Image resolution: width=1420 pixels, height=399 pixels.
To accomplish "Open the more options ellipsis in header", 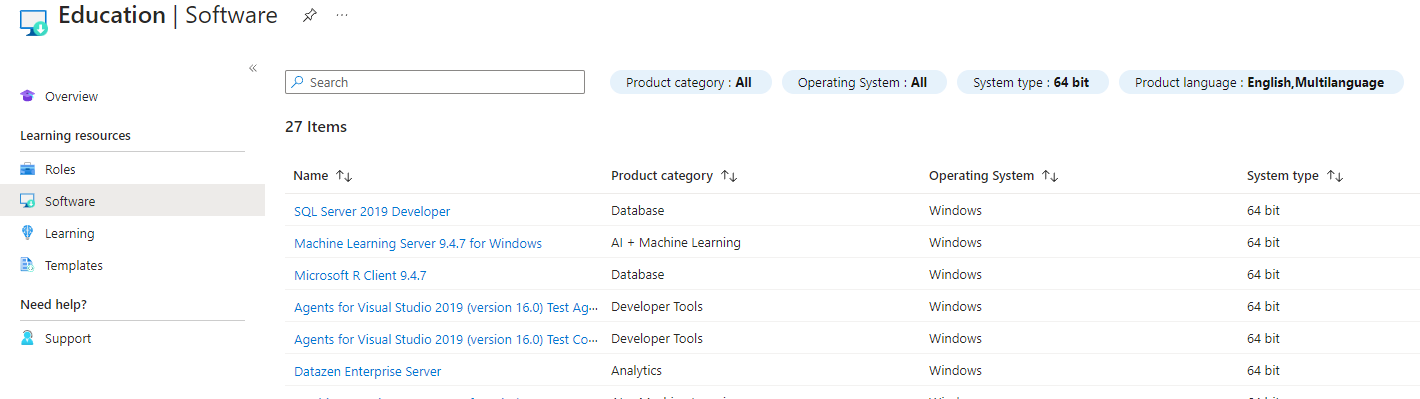I will (x=343, y=15).
